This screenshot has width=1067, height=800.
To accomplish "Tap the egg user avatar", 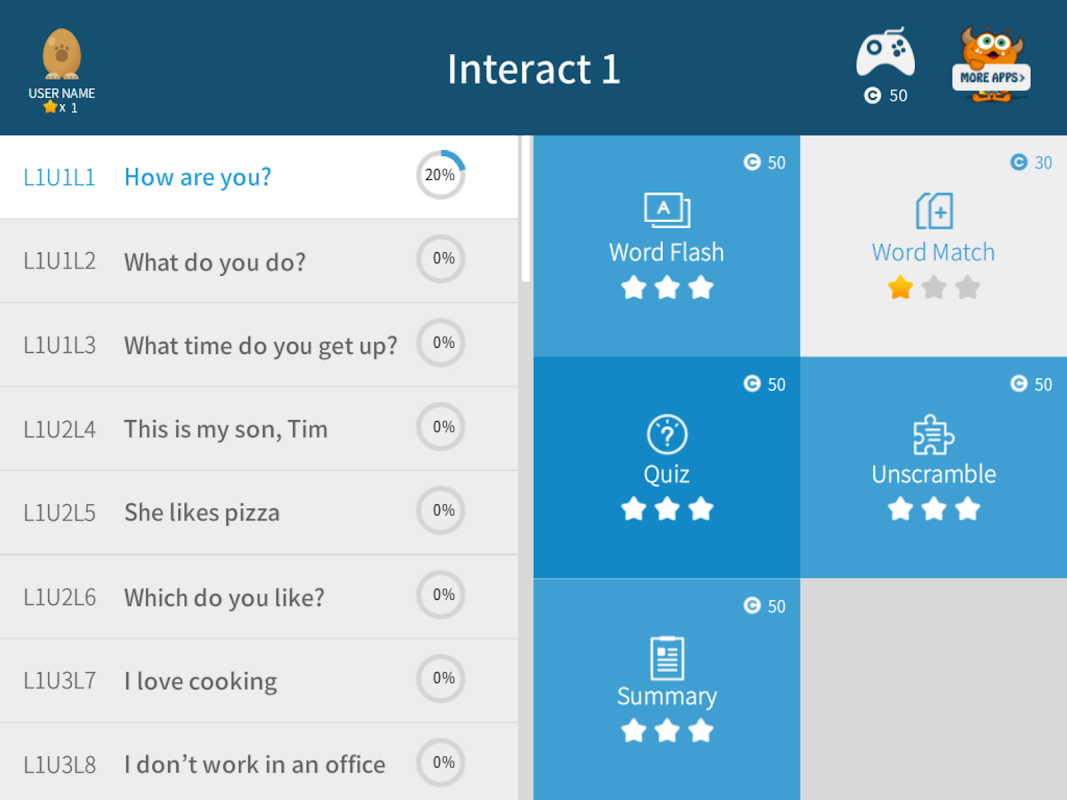I will coord(62,55).
